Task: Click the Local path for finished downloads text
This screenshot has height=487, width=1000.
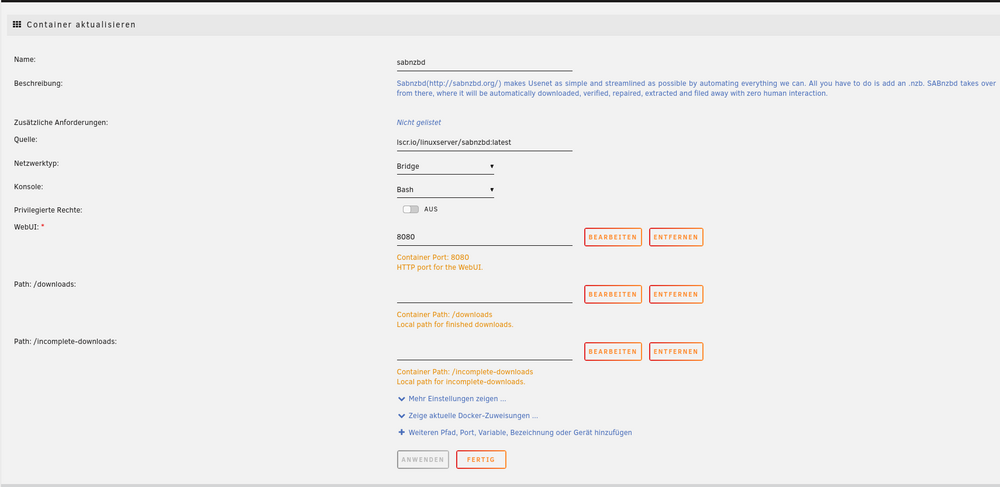Action: tap(455, 324)
